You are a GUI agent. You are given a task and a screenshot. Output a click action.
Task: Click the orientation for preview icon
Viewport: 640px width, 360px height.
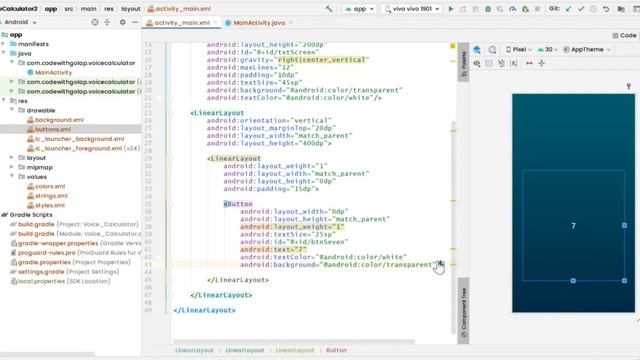tap(492, 49)
